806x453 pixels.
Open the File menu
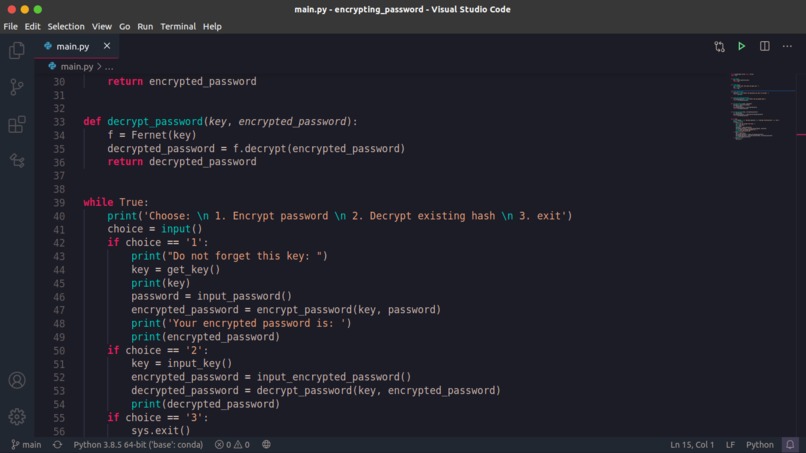(x=10, y=26)
